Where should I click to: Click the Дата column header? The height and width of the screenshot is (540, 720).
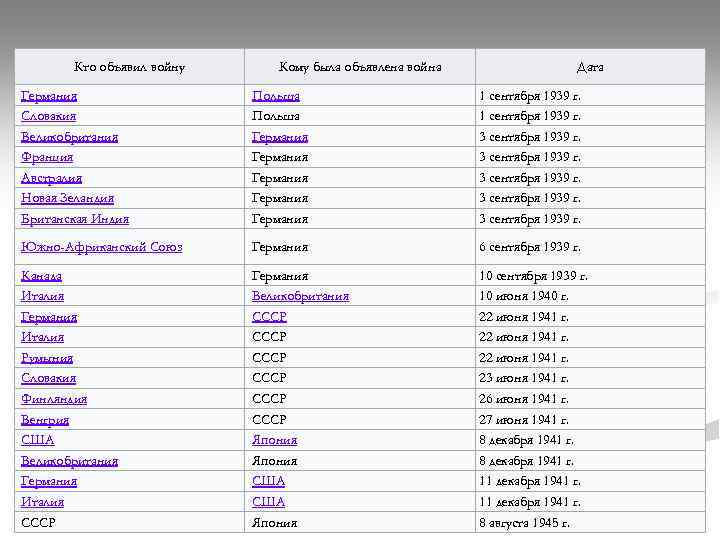coord(590,67)
